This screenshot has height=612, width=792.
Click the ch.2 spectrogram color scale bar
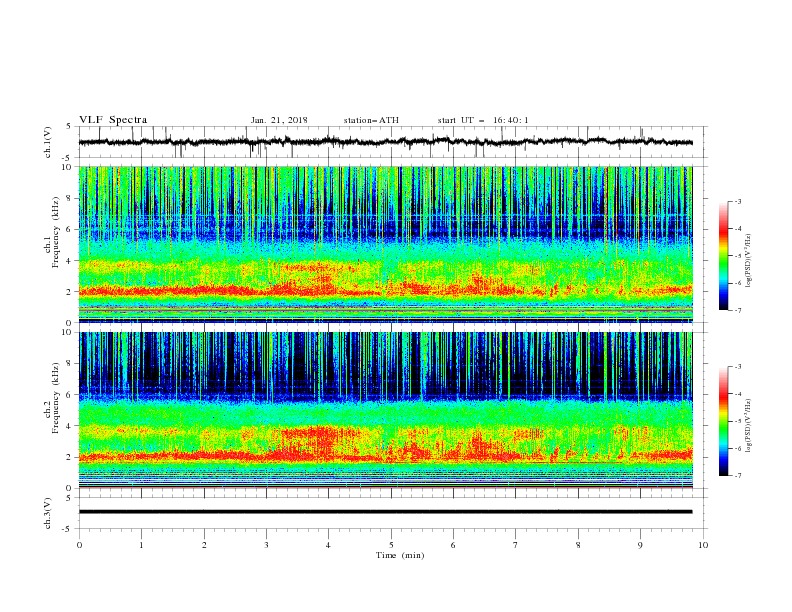coord(723,421)
